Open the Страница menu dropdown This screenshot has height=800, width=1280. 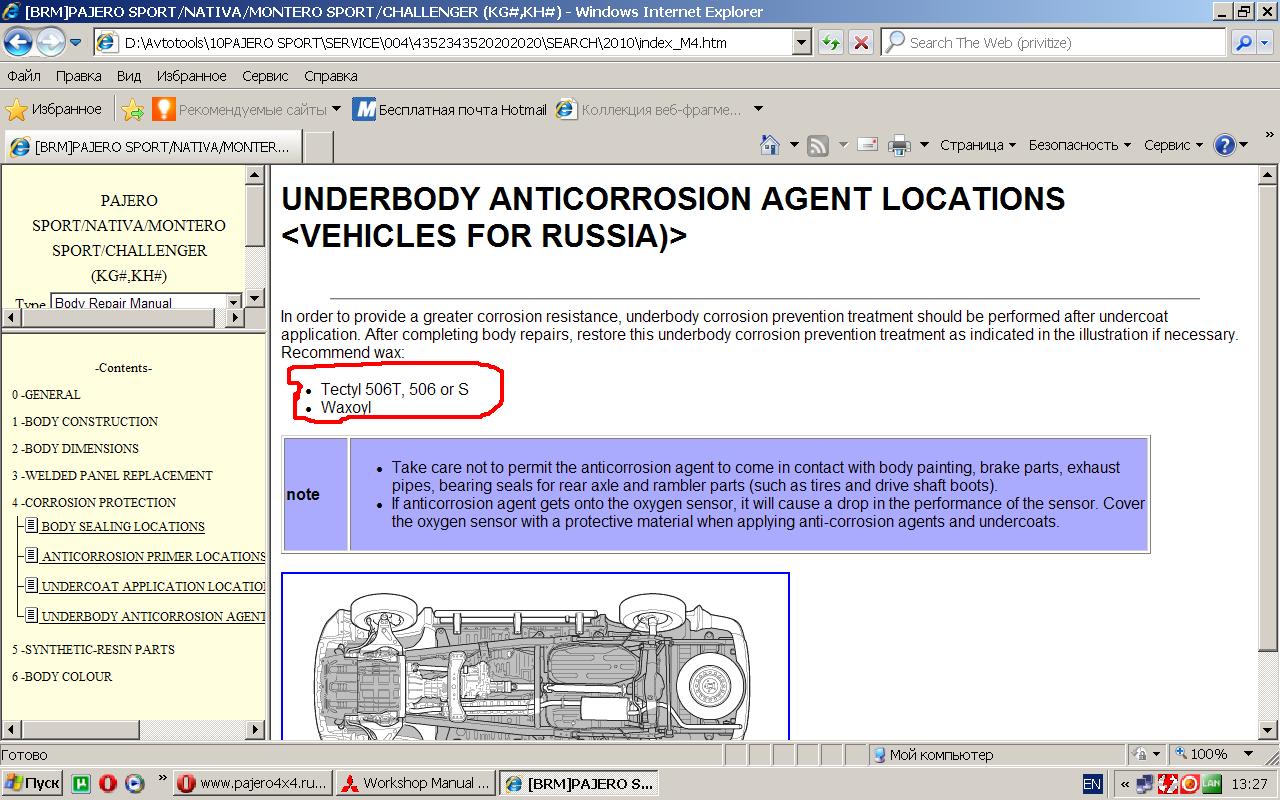977,145
